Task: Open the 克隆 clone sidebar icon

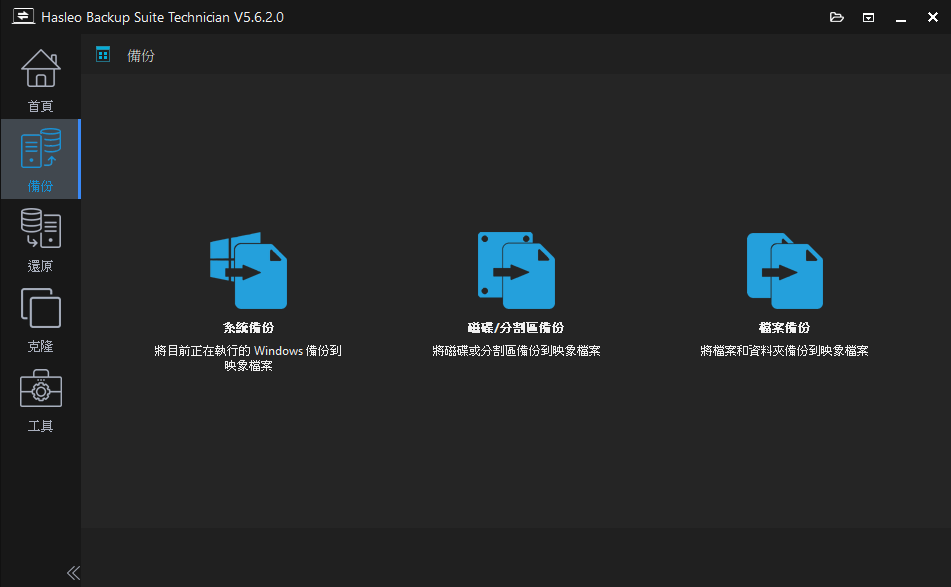Action: (x=41, y=308)
